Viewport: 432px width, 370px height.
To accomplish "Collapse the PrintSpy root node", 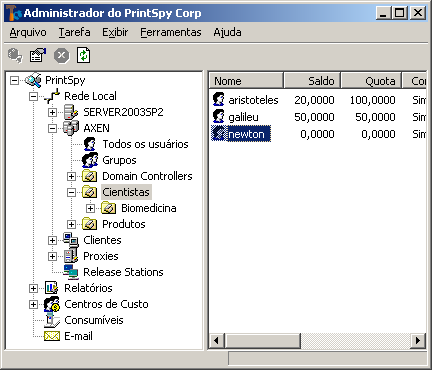I will tap(14, 80).
